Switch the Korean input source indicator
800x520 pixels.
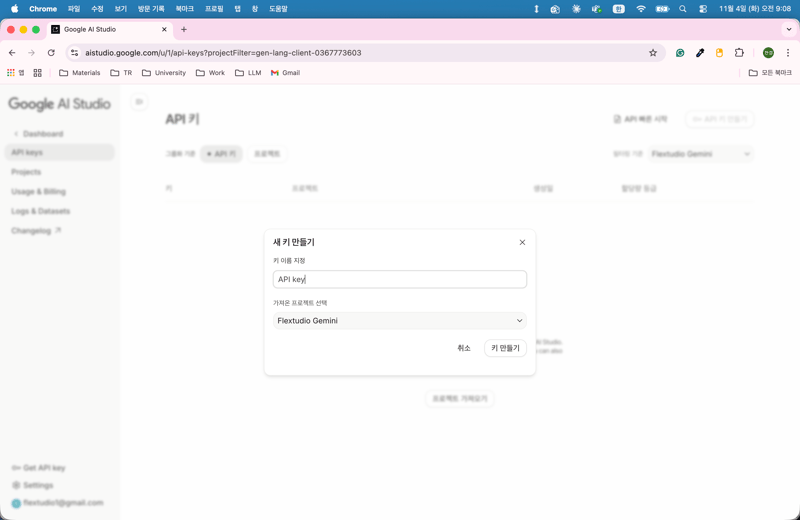click(619, 9)
